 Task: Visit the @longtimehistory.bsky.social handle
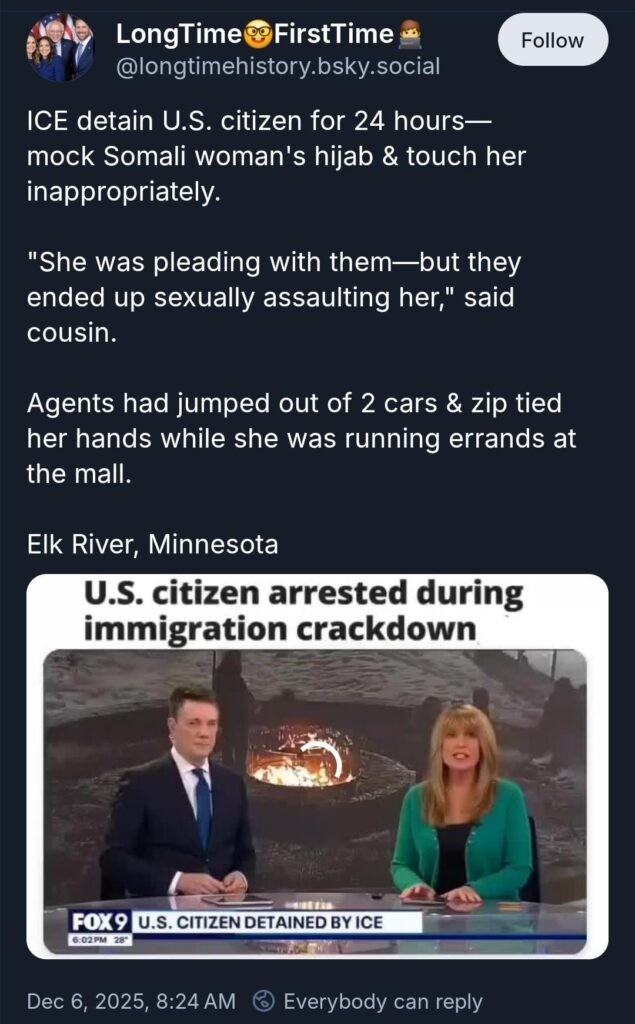278,67
